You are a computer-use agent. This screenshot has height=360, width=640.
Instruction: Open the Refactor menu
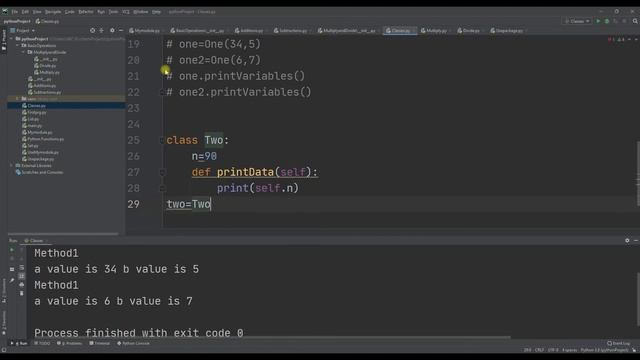point(86,12)
